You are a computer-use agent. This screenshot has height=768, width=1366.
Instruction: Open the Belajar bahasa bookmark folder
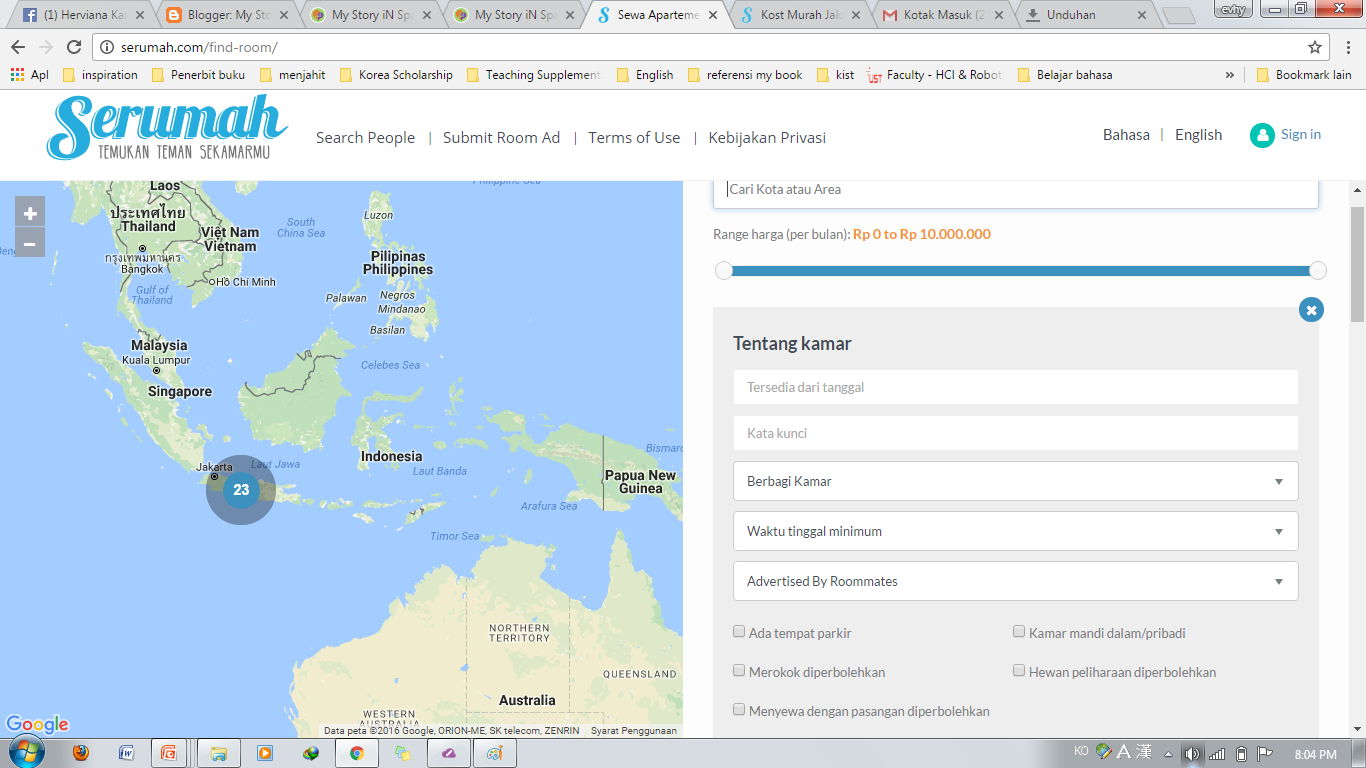click(x=1064, y=75)
